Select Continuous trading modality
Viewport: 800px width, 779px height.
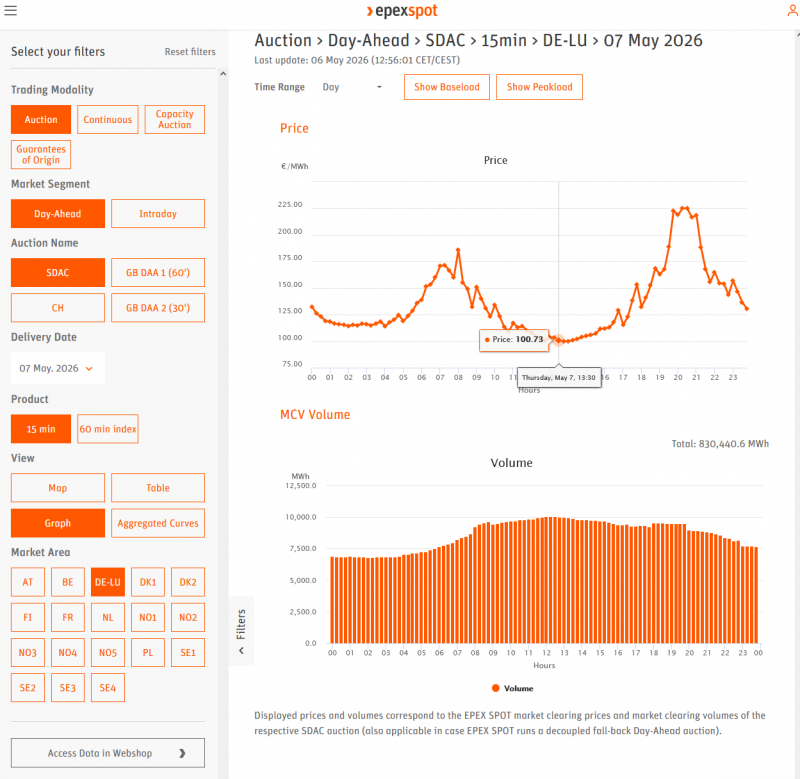pos(108,119)
